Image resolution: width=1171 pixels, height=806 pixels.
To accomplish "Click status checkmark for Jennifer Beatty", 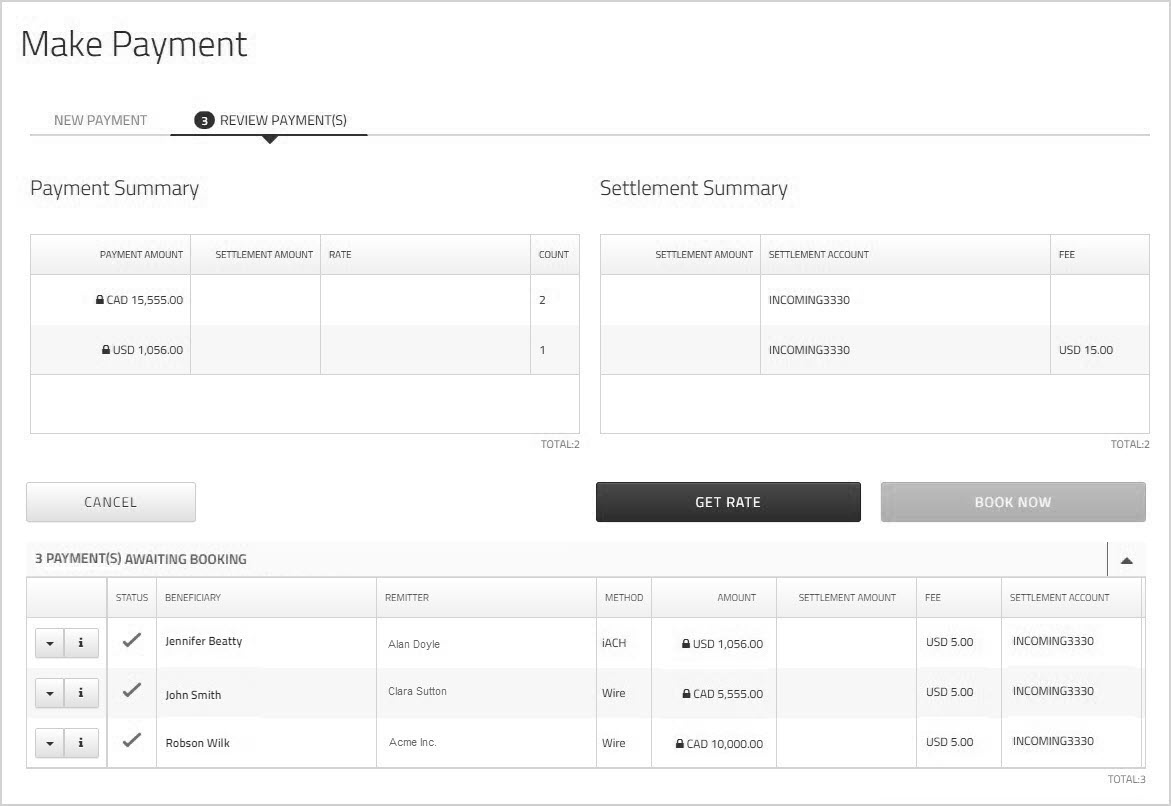I will point(131,641).
